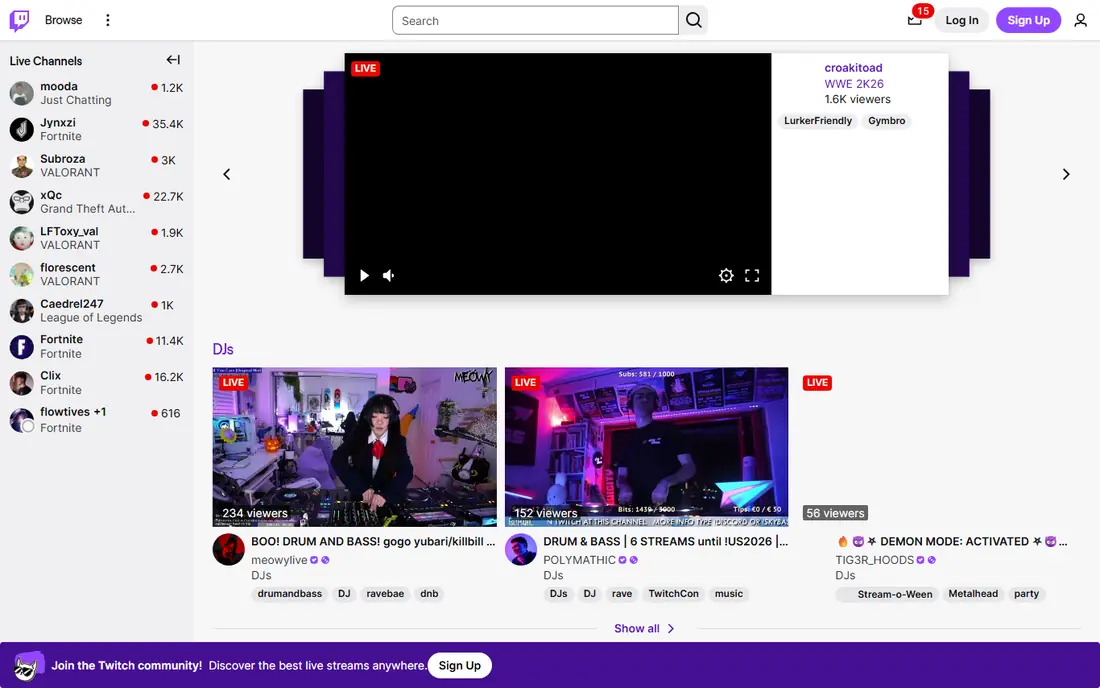Open Caedrel247's channel avatar
Image resolution: width=1100 pixels, height=688 pixels.
pyautogui.click(x=22, y=311)
